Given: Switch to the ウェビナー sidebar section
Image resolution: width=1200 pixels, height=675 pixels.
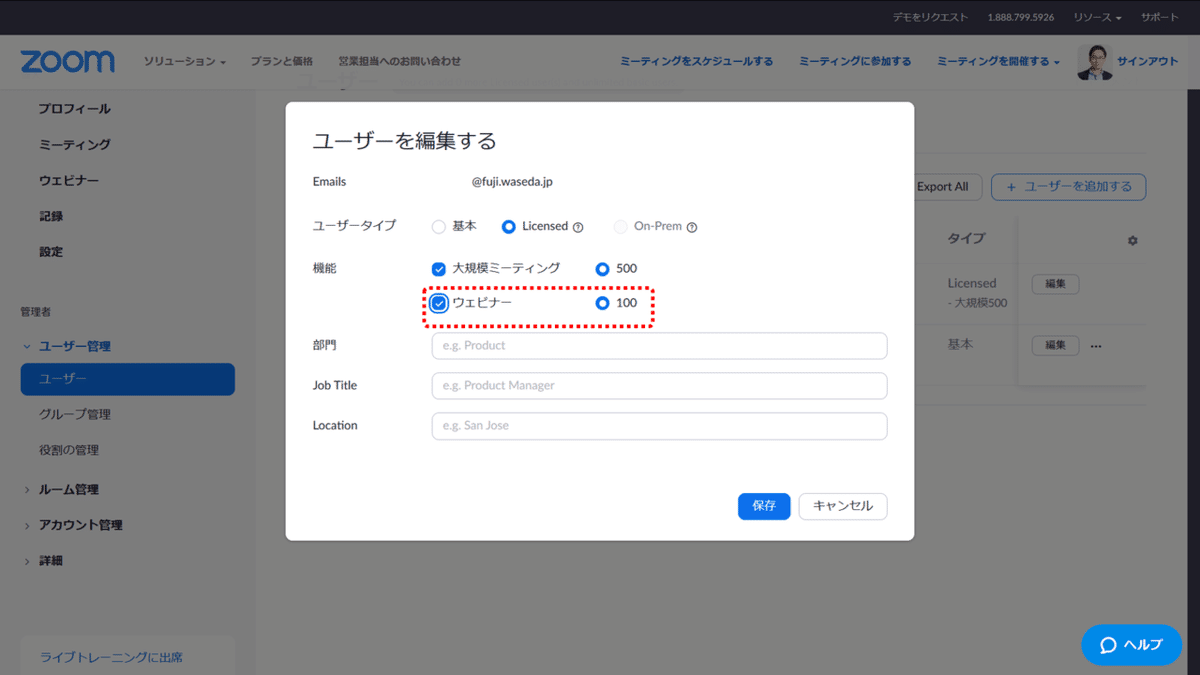Looking at the screenshot, I should tap(67, 180).
